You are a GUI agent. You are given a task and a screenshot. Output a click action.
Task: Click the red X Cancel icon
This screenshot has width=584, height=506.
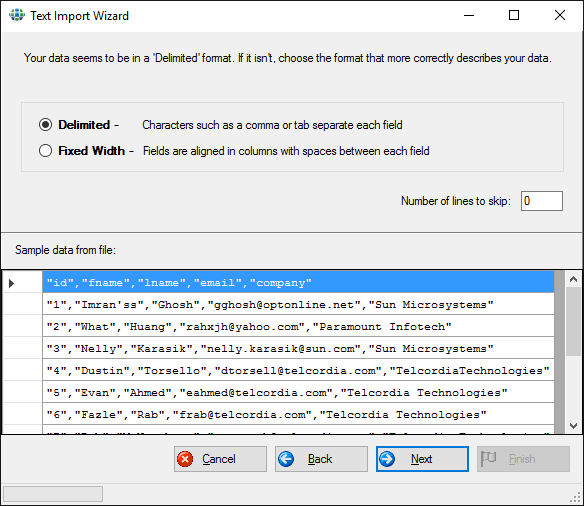[x=185, y=459]
